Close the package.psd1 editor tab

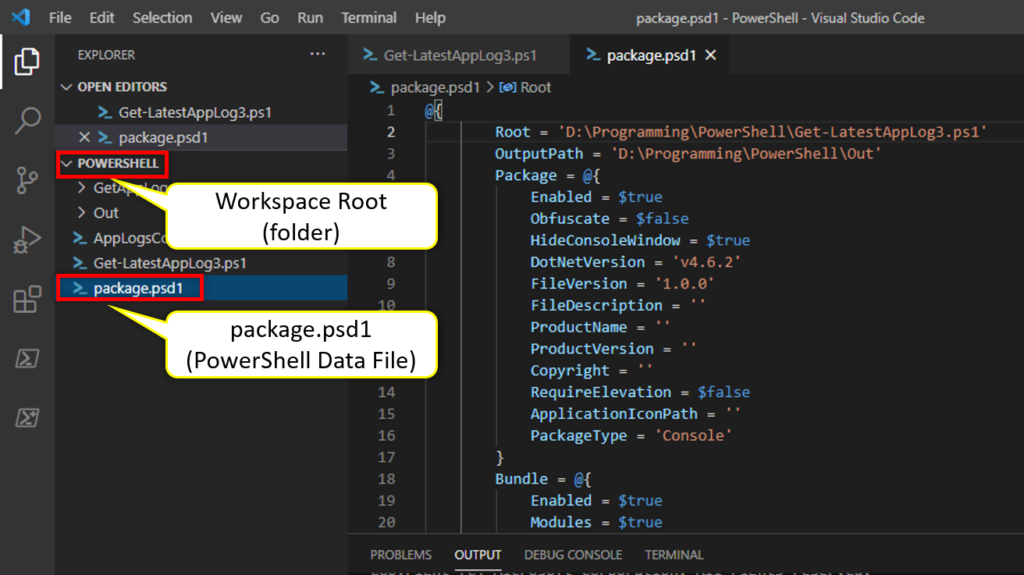tap(711, 55)
